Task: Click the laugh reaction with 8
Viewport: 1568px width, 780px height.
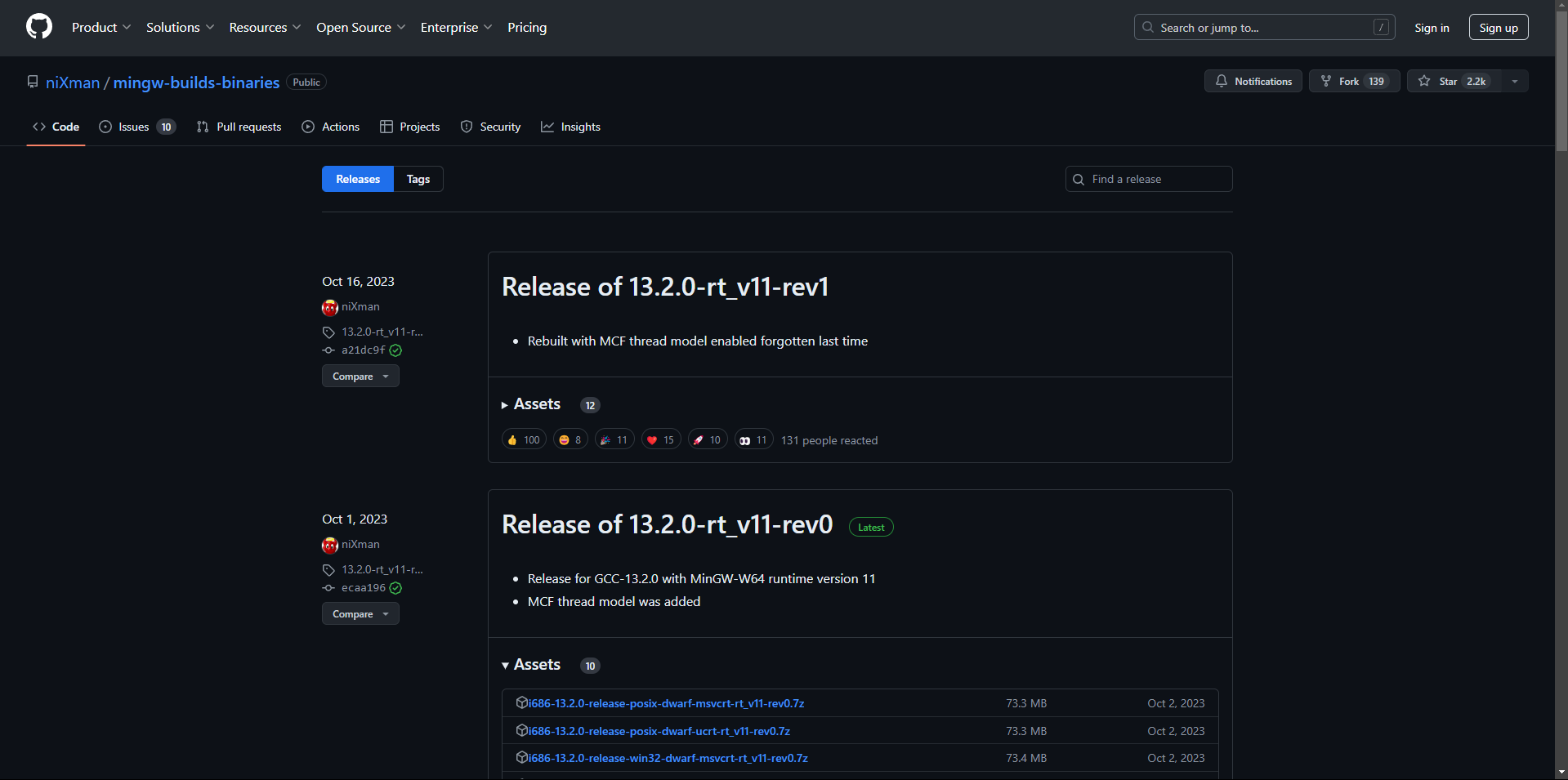Action: click(570, 439)
